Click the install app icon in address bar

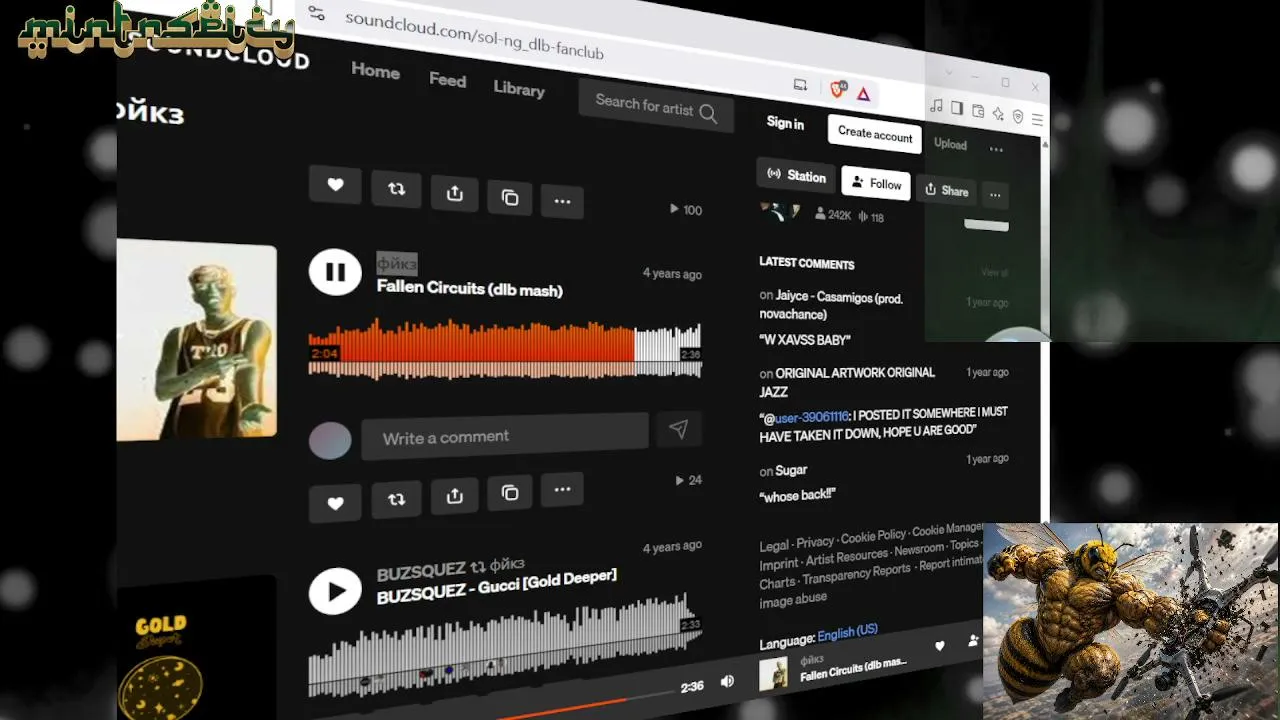(800, 85)
